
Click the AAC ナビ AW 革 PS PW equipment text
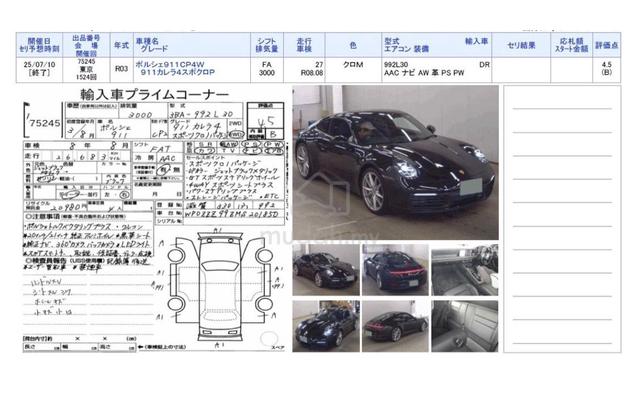(x=424, y=73)
